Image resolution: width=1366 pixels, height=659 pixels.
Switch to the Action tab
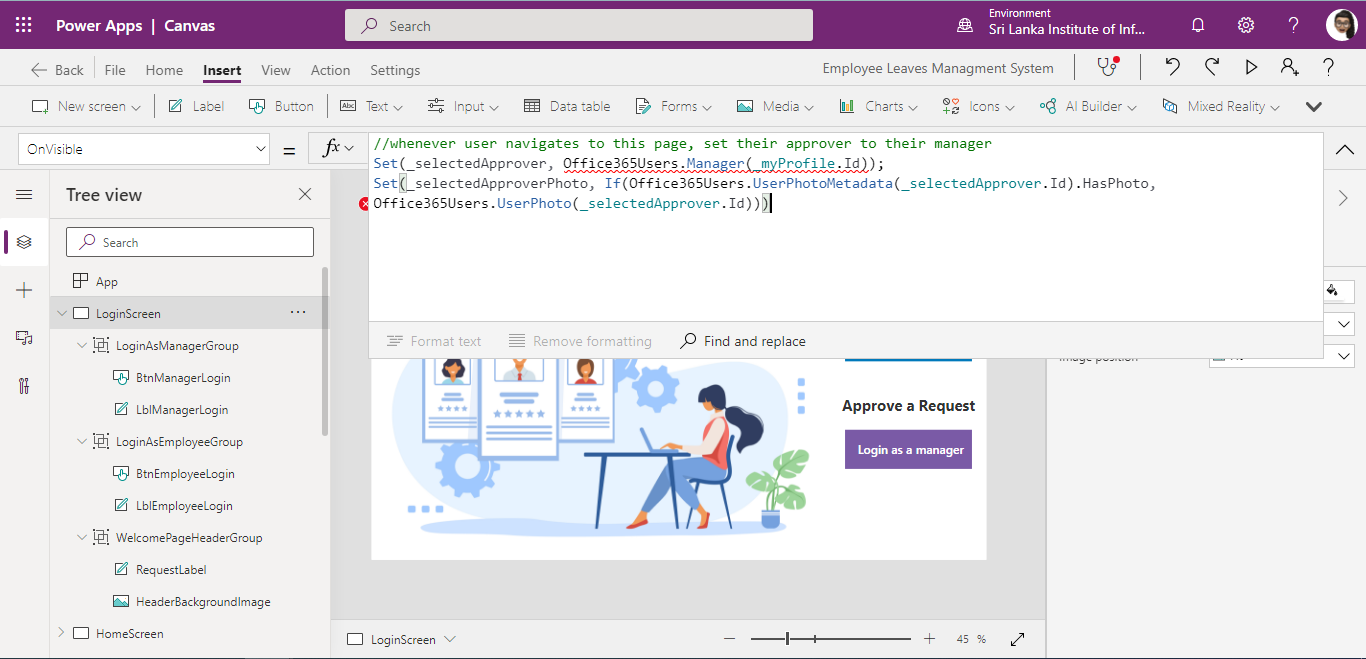coord(330,70)
